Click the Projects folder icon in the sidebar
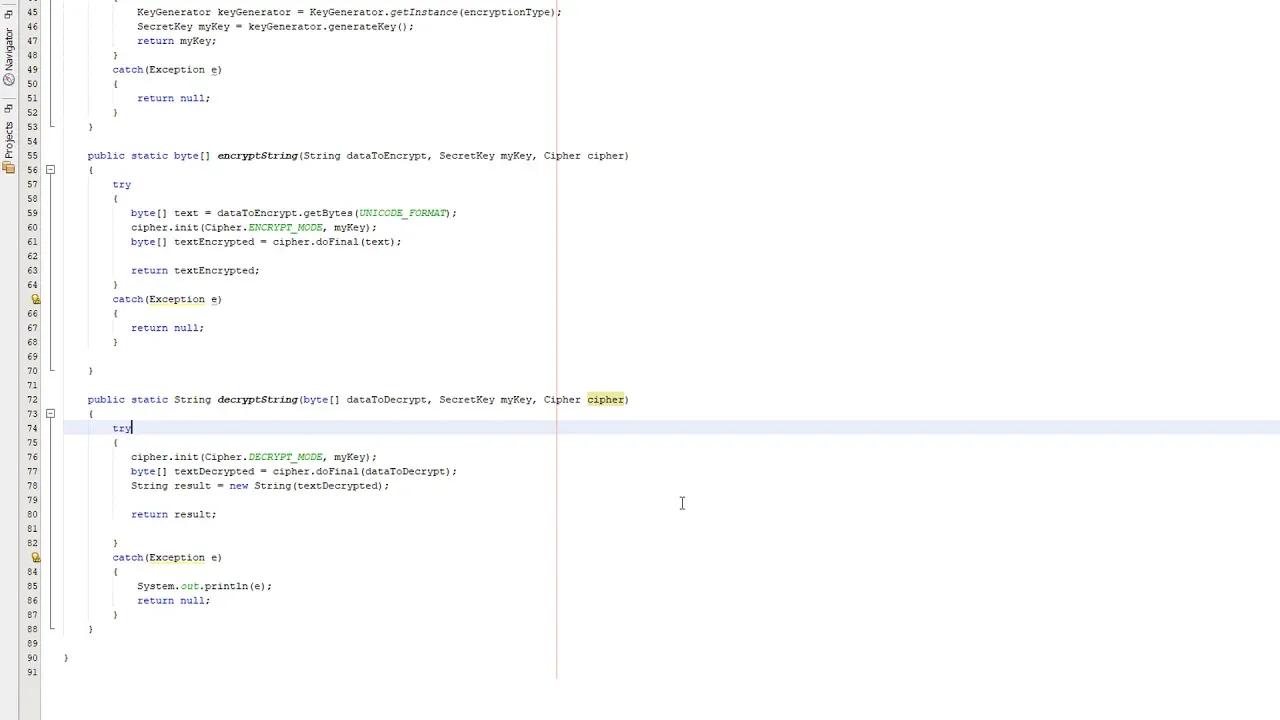Image resolution: width=1280 pixels, height=720 pixels. click(8, 168)
